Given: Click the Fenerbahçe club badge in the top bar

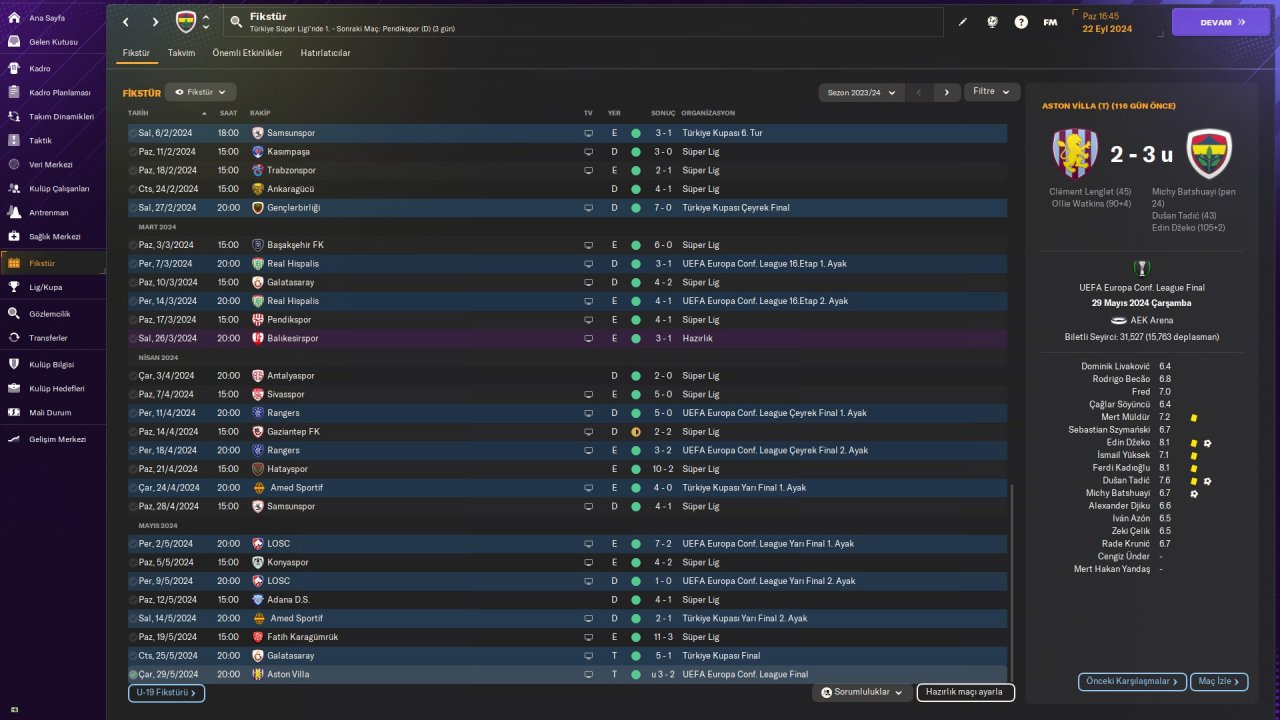Looking at the screenshot, I should [x=186, y=22].
